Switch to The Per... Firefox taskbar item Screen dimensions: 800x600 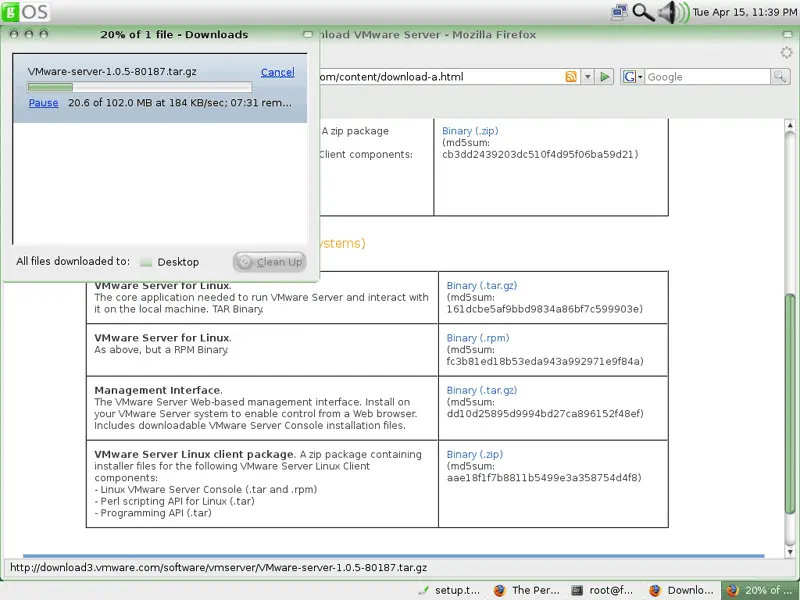(x=527, y=590)
